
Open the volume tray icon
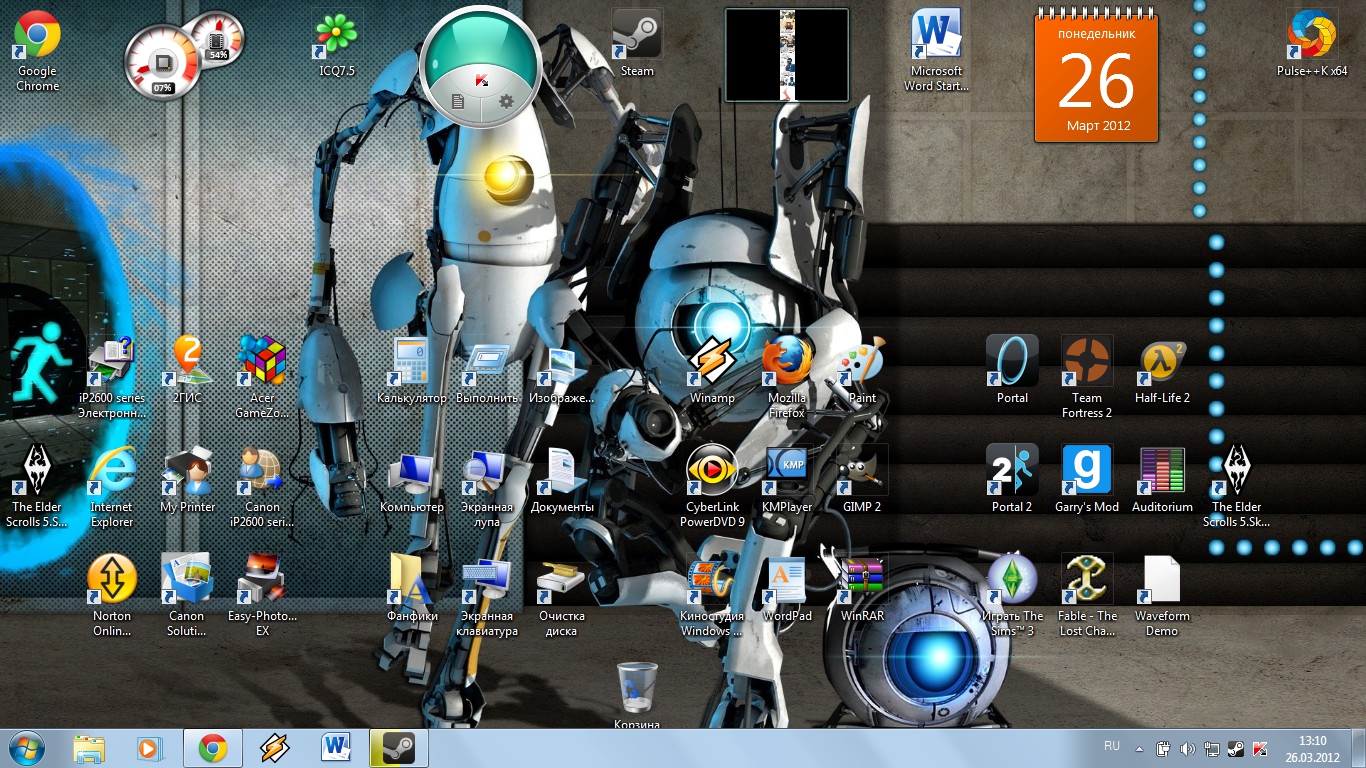(x=1187, y=748)
